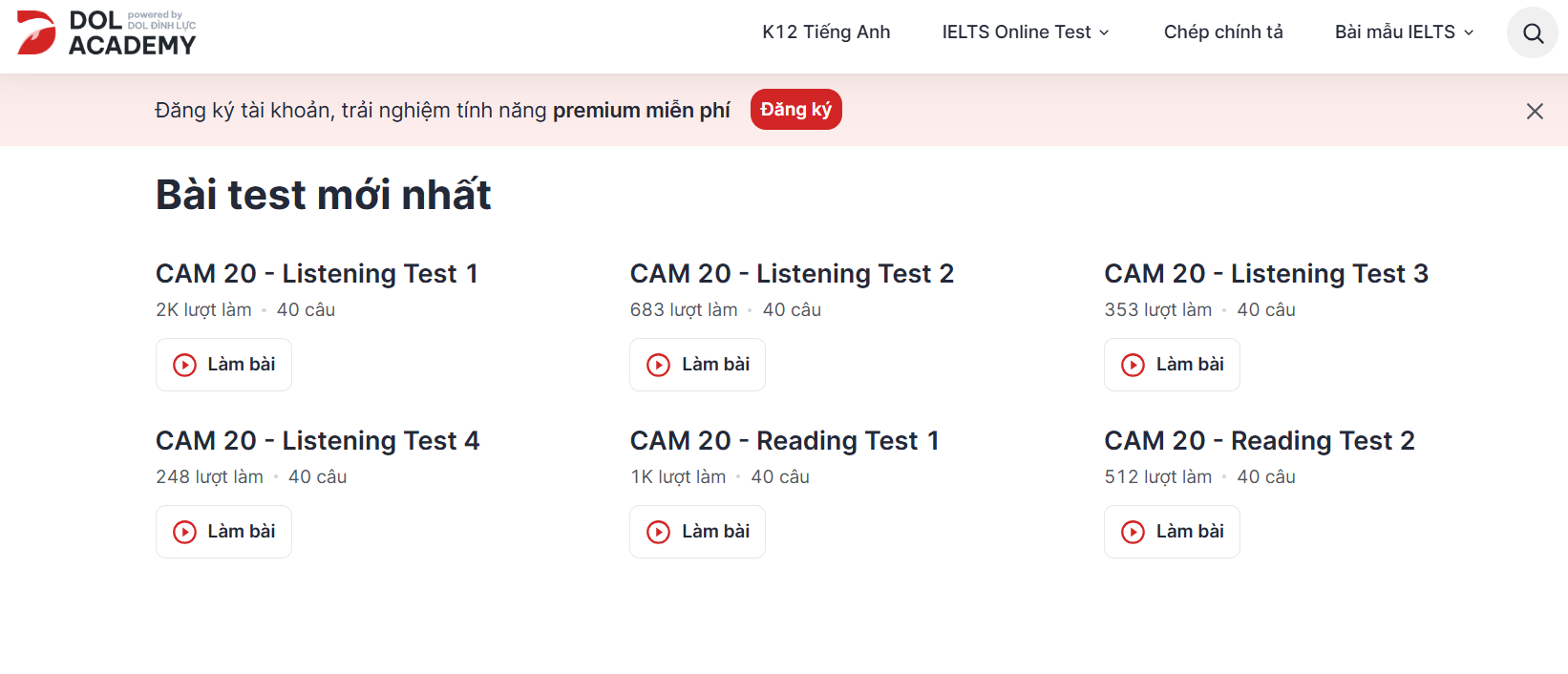Click the play icon on CAM 20 Listening Test 4
This screenshot has width=1568, height=674.
183,532
